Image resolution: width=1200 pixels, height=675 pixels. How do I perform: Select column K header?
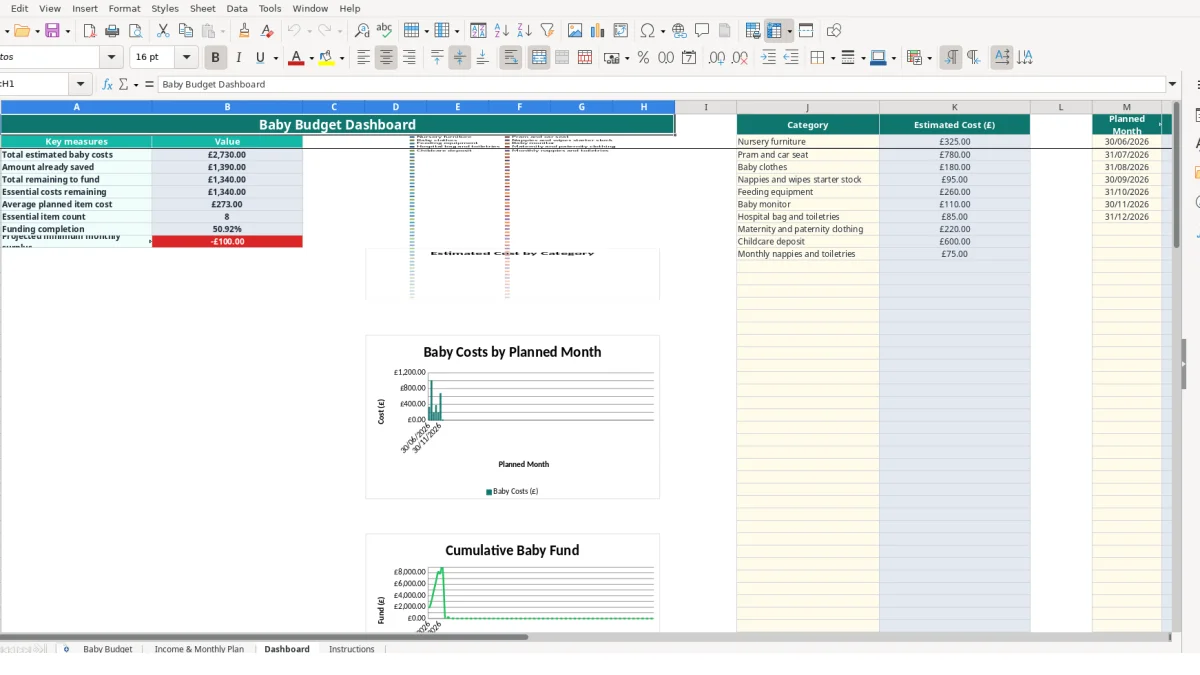click(955, 107)
